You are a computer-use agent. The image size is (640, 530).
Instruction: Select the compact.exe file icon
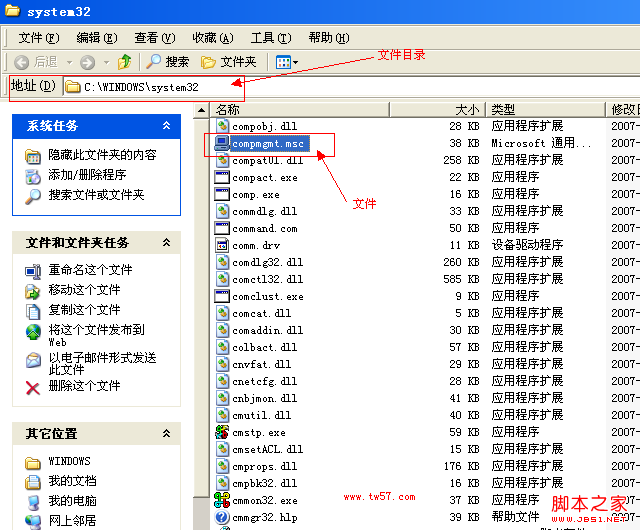tap(222, 177)
